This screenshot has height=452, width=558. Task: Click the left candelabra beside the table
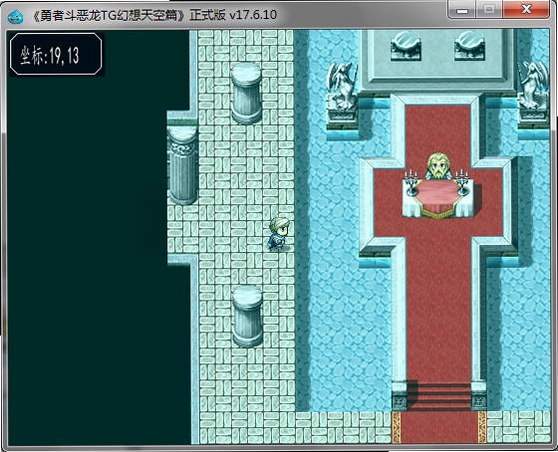point(411,182)
